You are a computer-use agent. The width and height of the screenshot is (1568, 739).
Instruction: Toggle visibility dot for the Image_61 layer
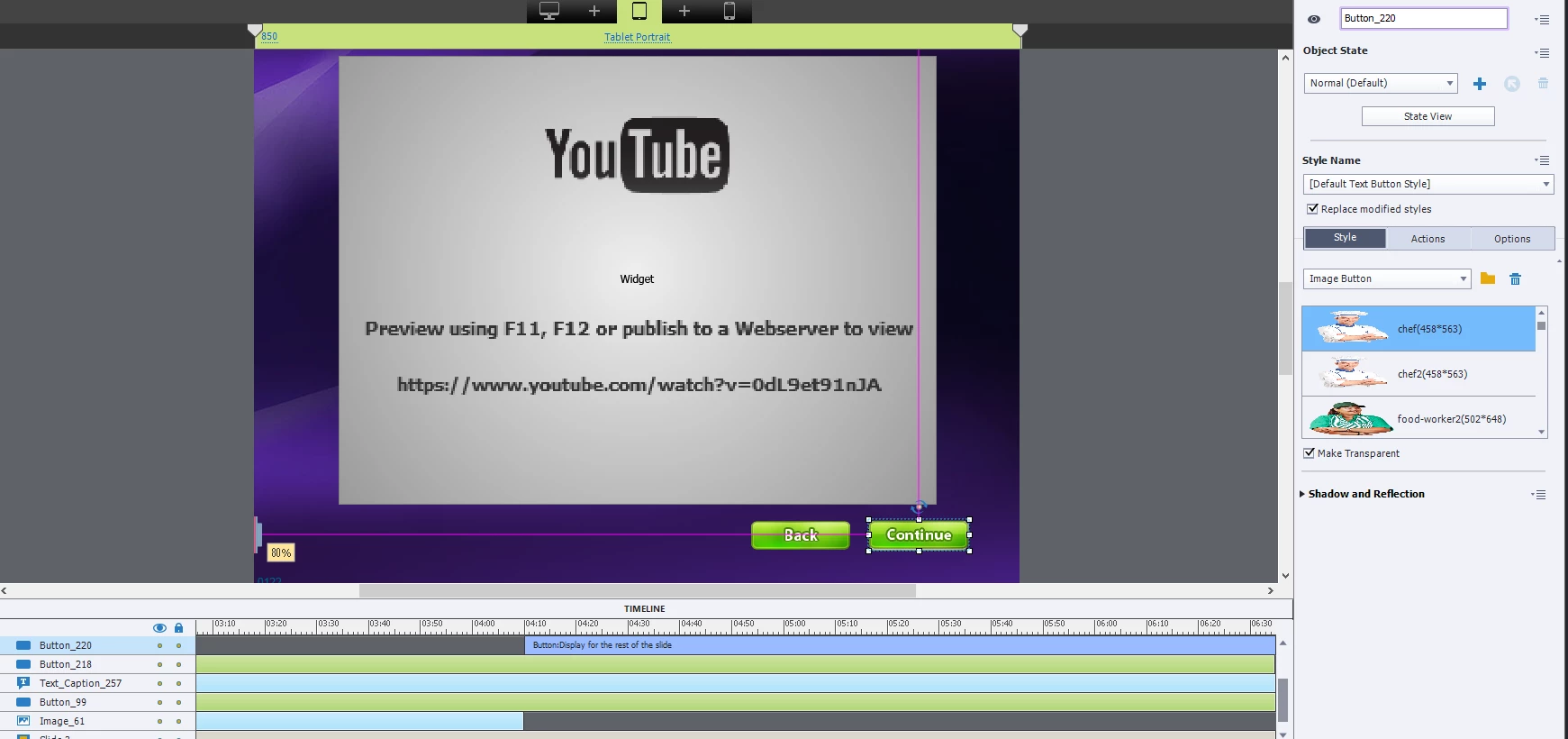[x=160, y=721]
